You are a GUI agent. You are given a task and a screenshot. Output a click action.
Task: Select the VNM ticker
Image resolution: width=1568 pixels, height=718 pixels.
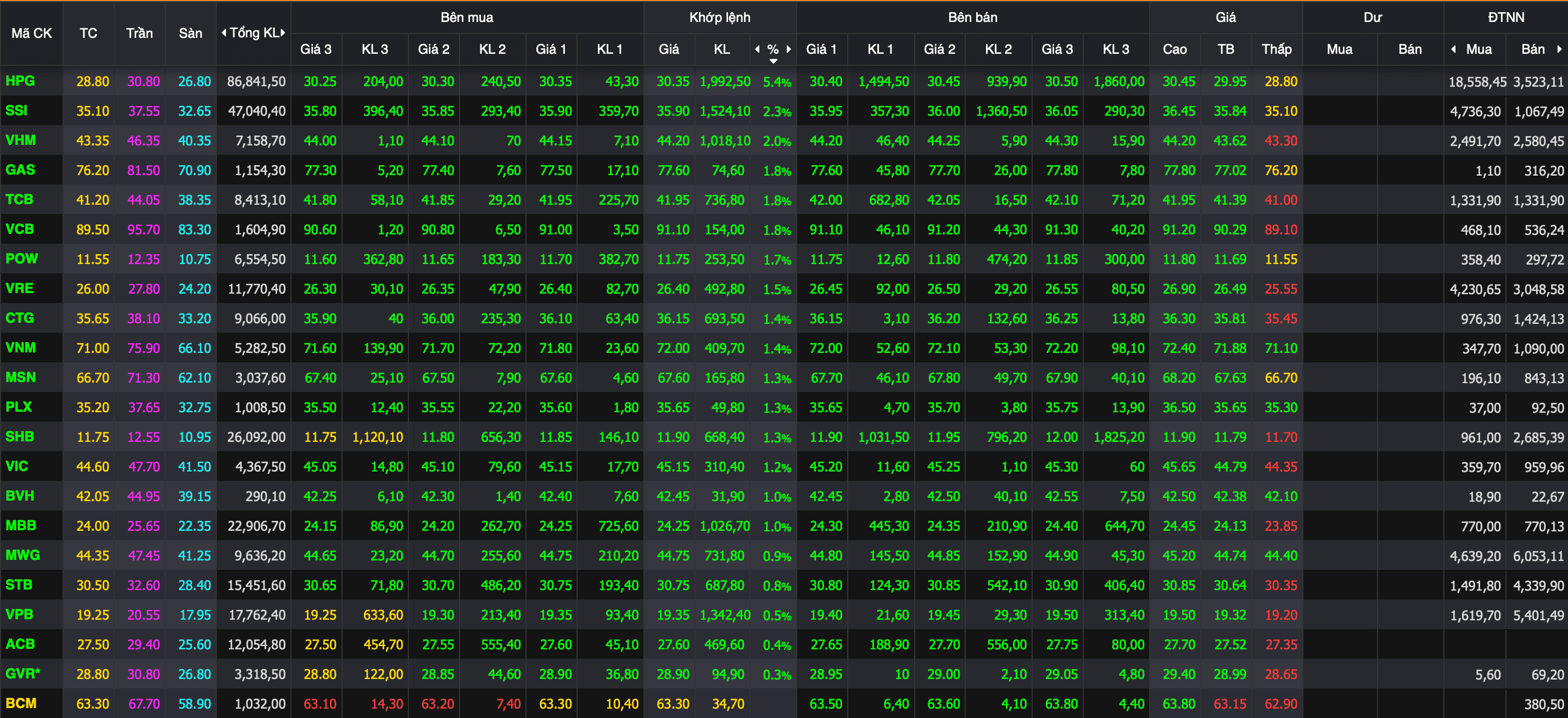coord(21,348)
